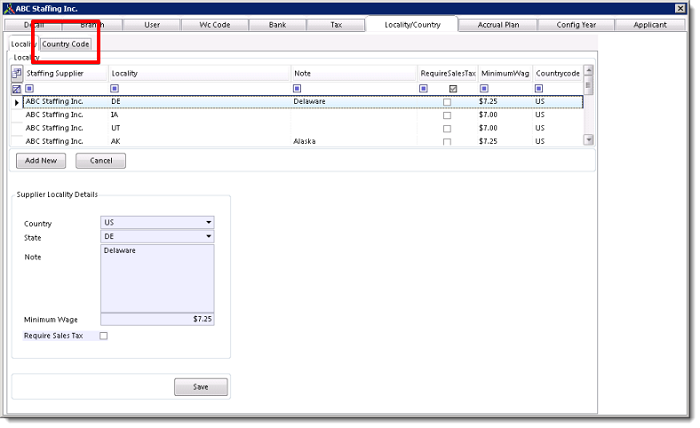Switch to the Tax tab
The height and width of the screenshot is (428, 700).
tap(336, 25)
